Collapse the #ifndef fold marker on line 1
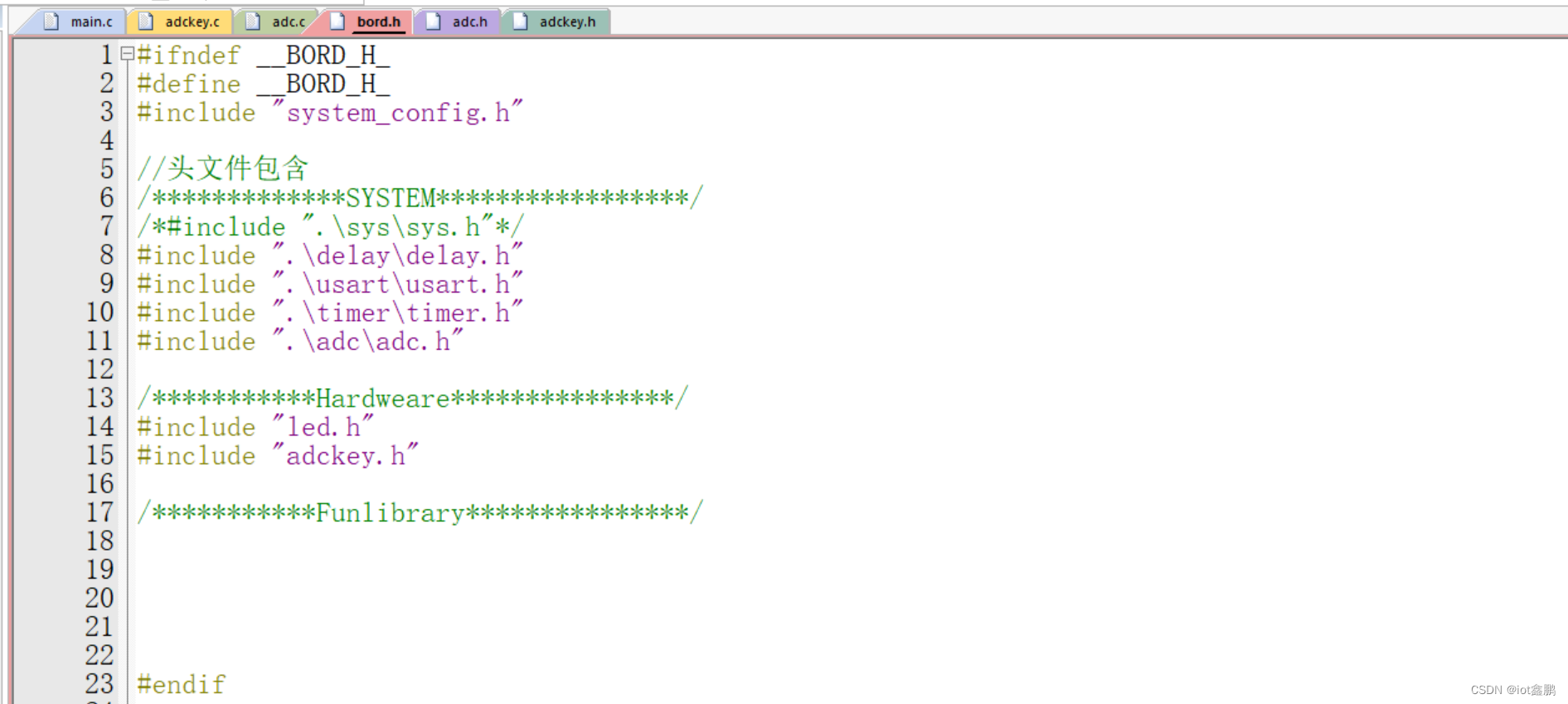Screen dimensions: 1568x704 [x=127, y=54]
